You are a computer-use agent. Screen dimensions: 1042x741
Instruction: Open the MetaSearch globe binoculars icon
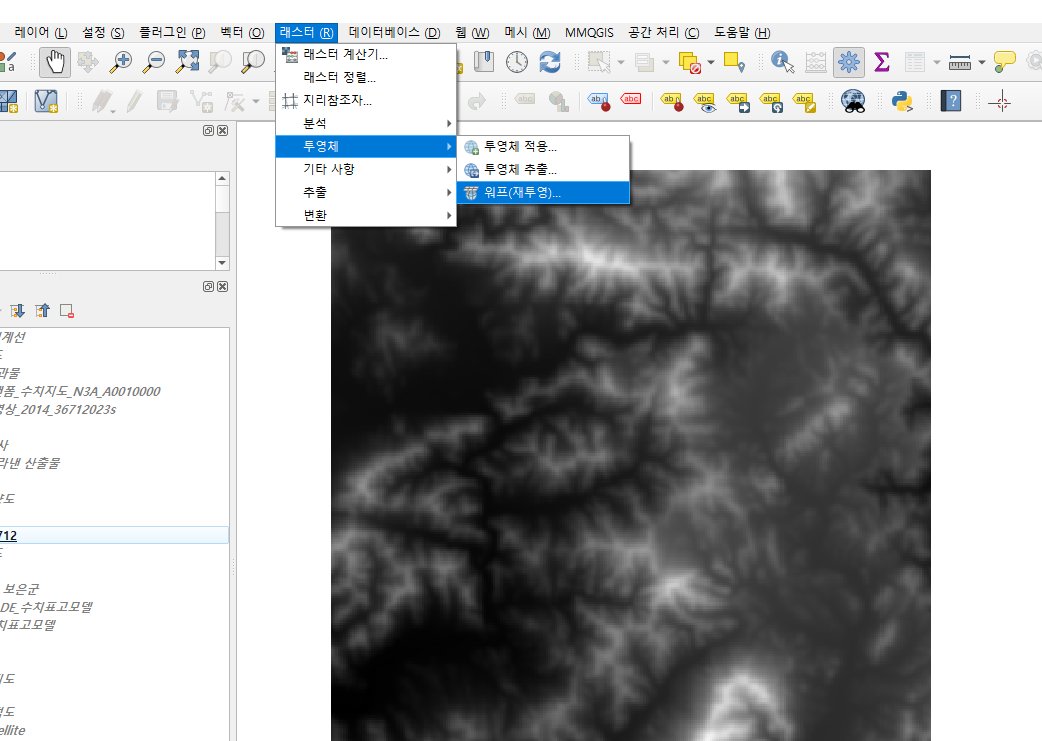pyautogui.click(x=853, y=101)
